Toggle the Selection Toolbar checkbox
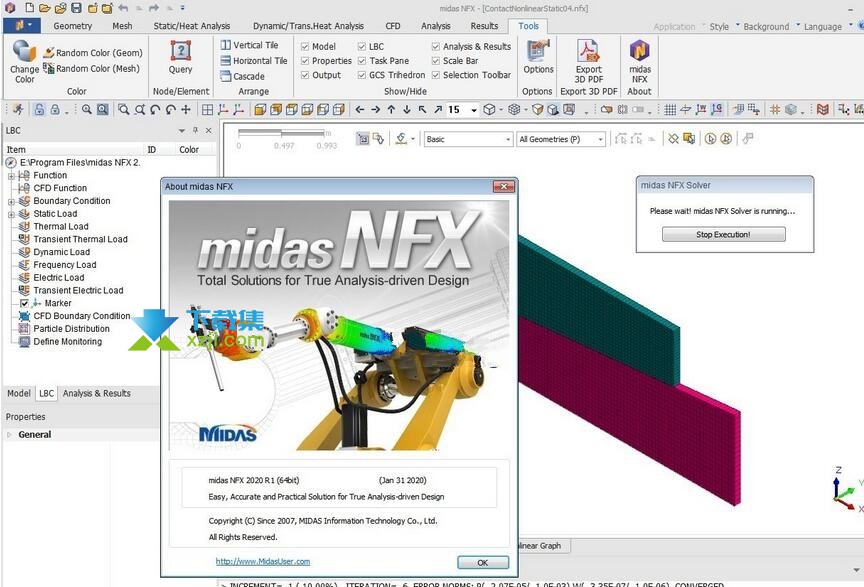 [x=435, y=75]
